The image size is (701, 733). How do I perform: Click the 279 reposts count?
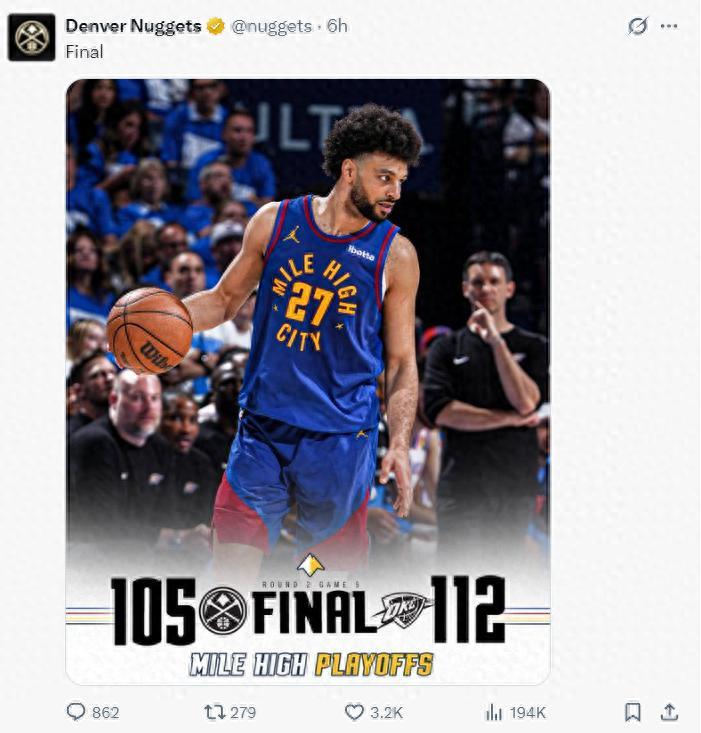click(243, 712)
